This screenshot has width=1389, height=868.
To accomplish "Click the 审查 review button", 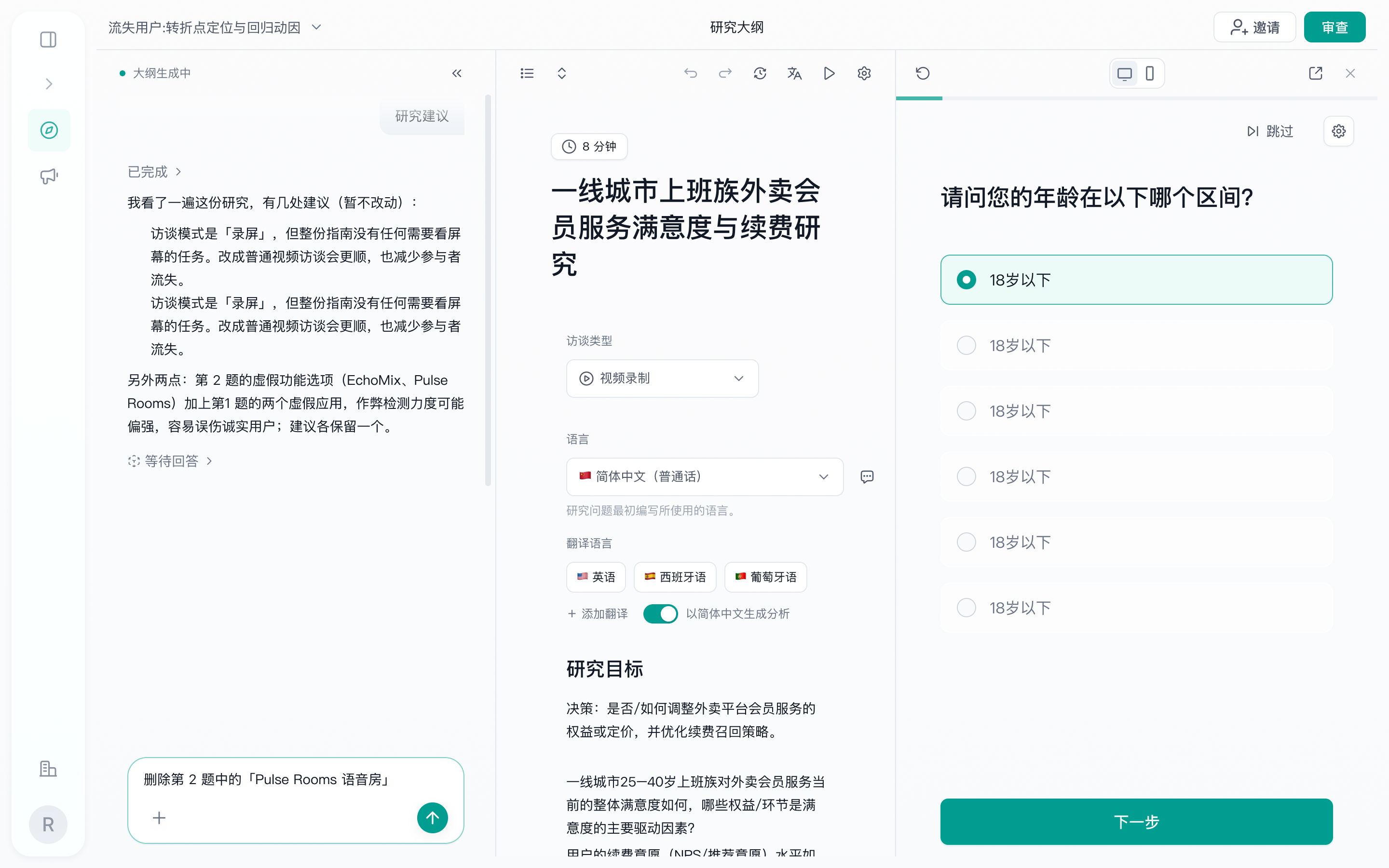I will tap(1335, 27).
